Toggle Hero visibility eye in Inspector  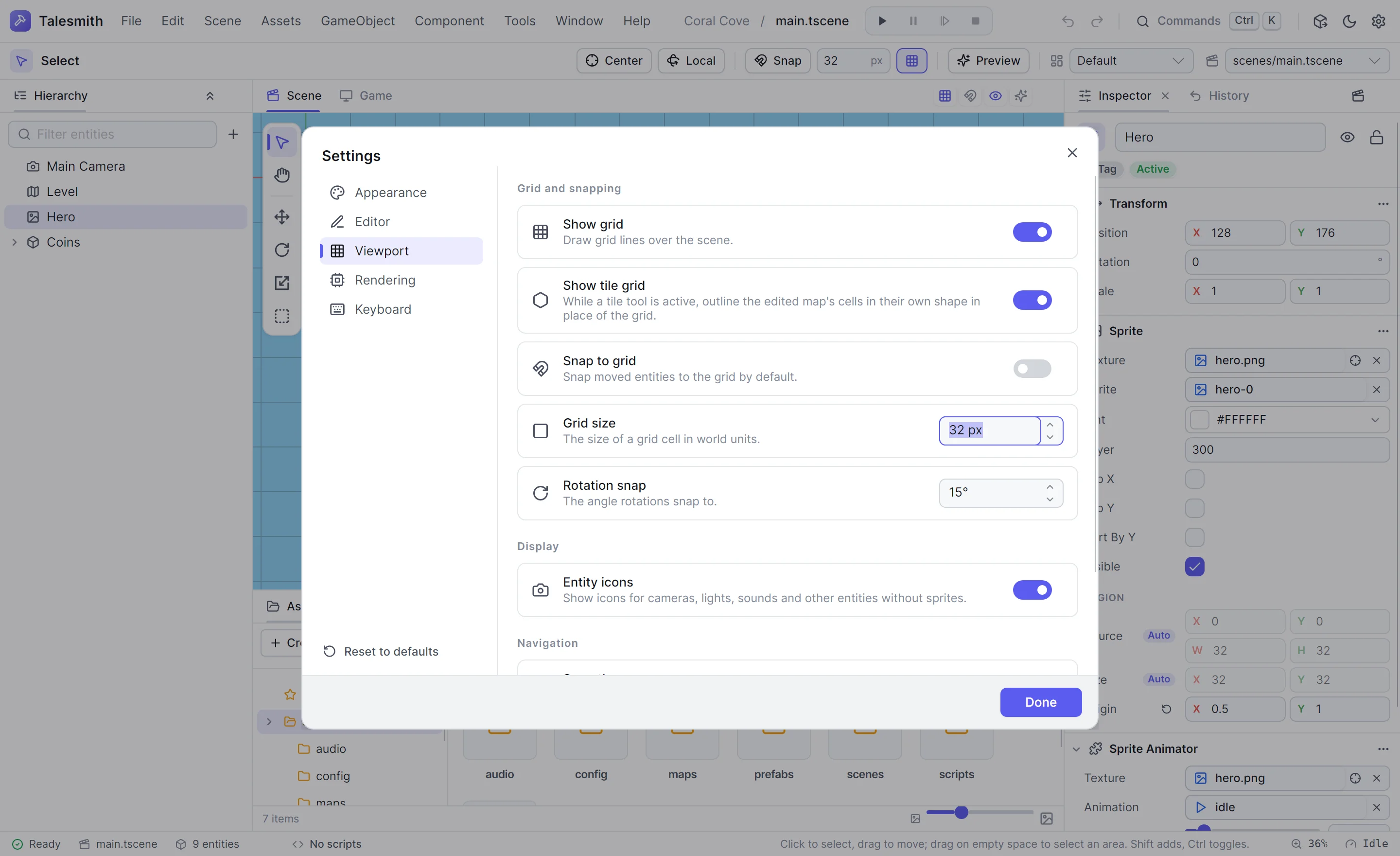[1347, 137]
